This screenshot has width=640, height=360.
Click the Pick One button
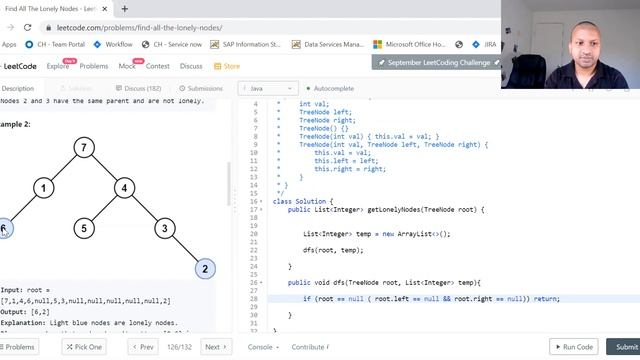click(x=84, y=347)
